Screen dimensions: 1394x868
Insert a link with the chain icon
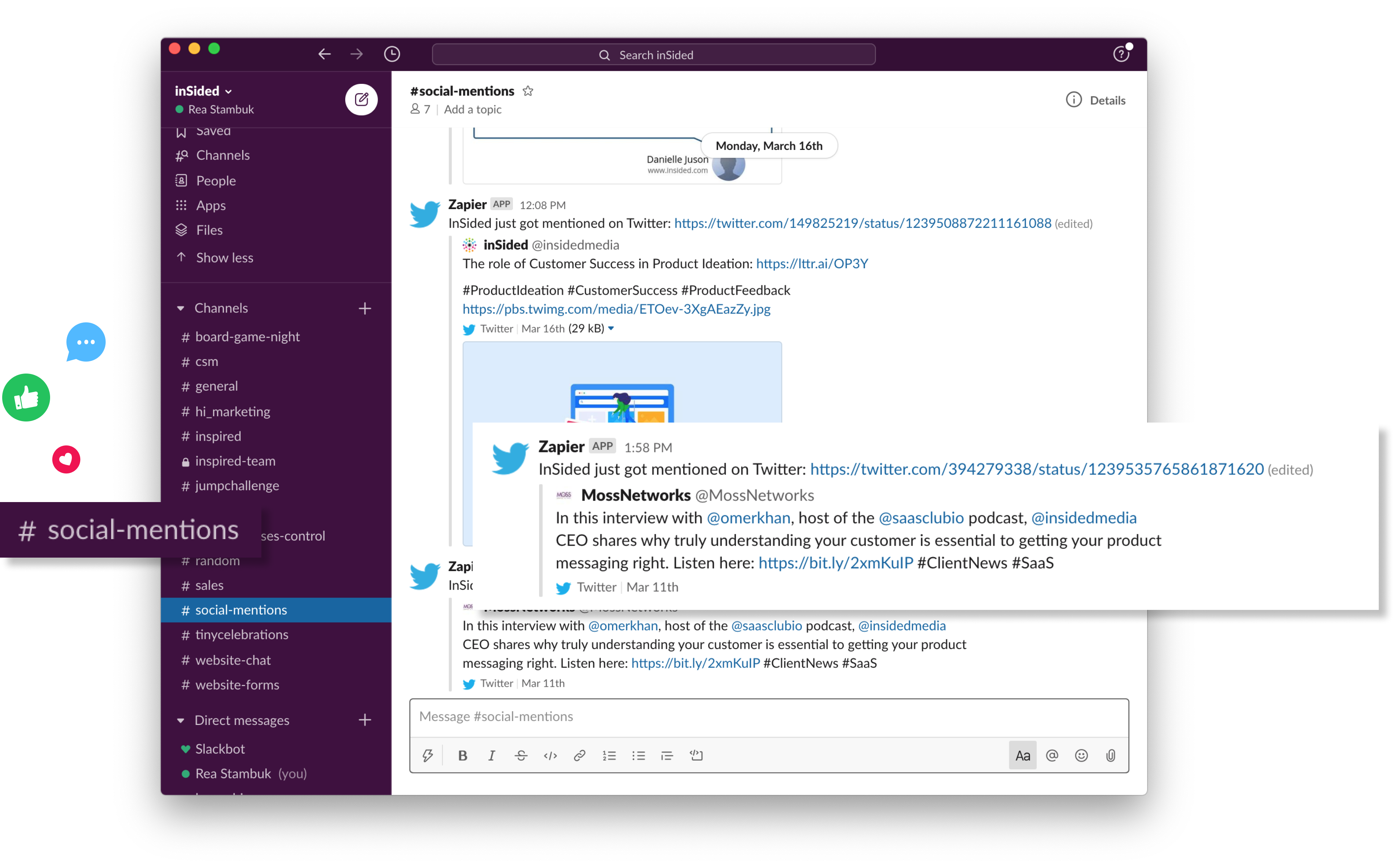click(580, 755)
